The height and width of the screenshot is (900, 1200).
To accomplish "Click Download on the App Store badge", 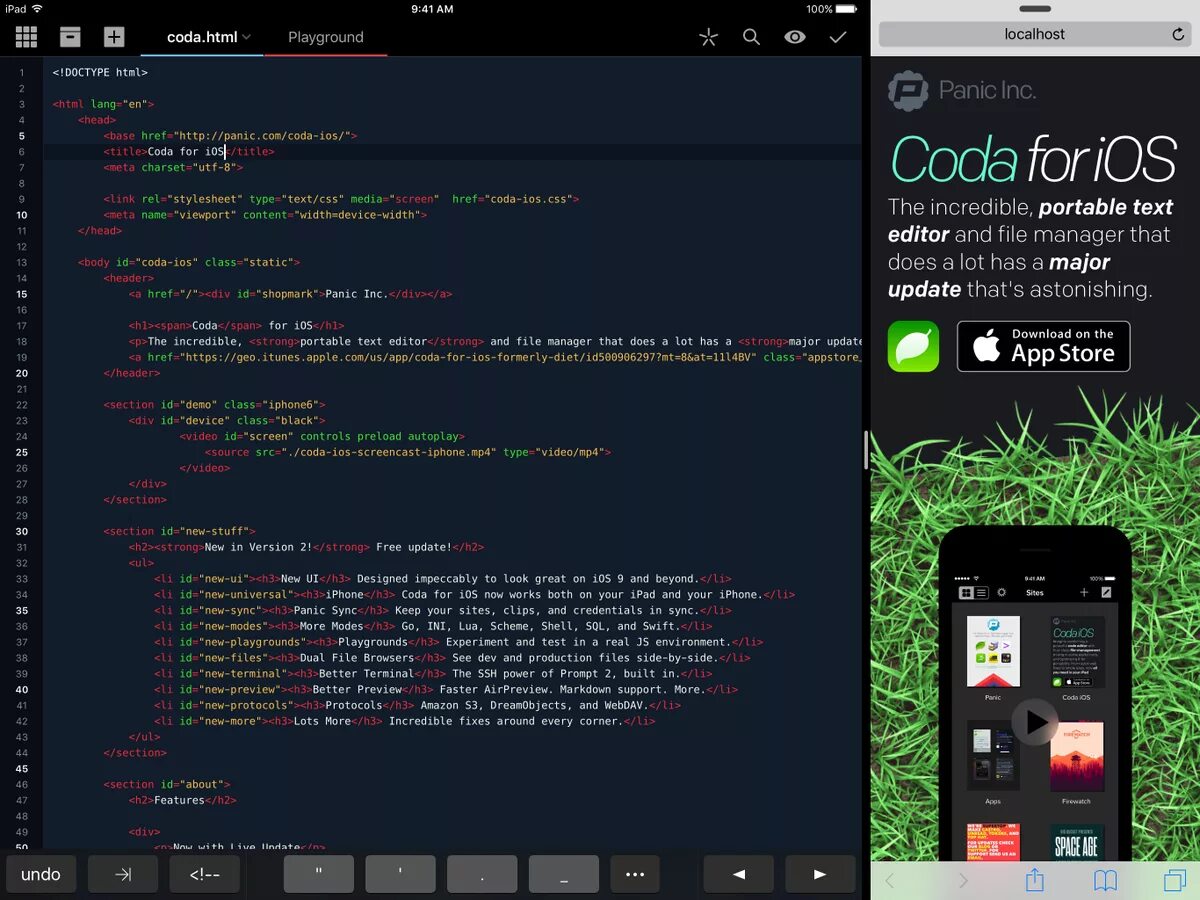I will pyautogui.click(x=1043, y=347).
